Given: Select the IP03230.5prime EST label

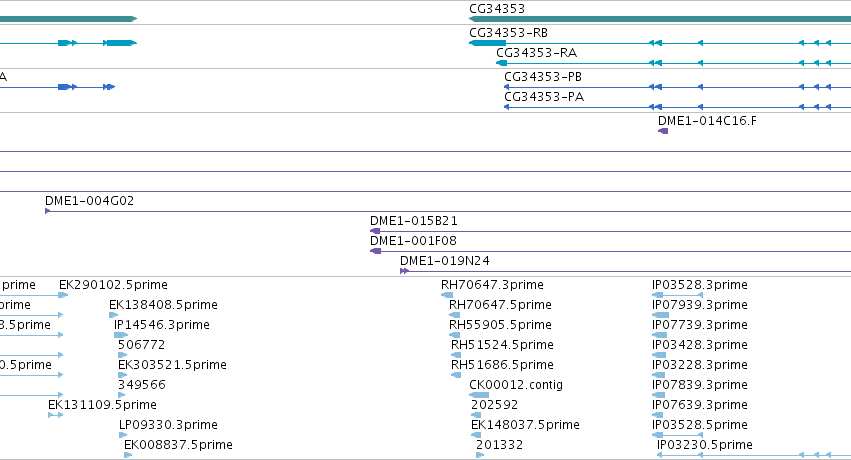Looking at the screenshot, I should click(704, 445).
